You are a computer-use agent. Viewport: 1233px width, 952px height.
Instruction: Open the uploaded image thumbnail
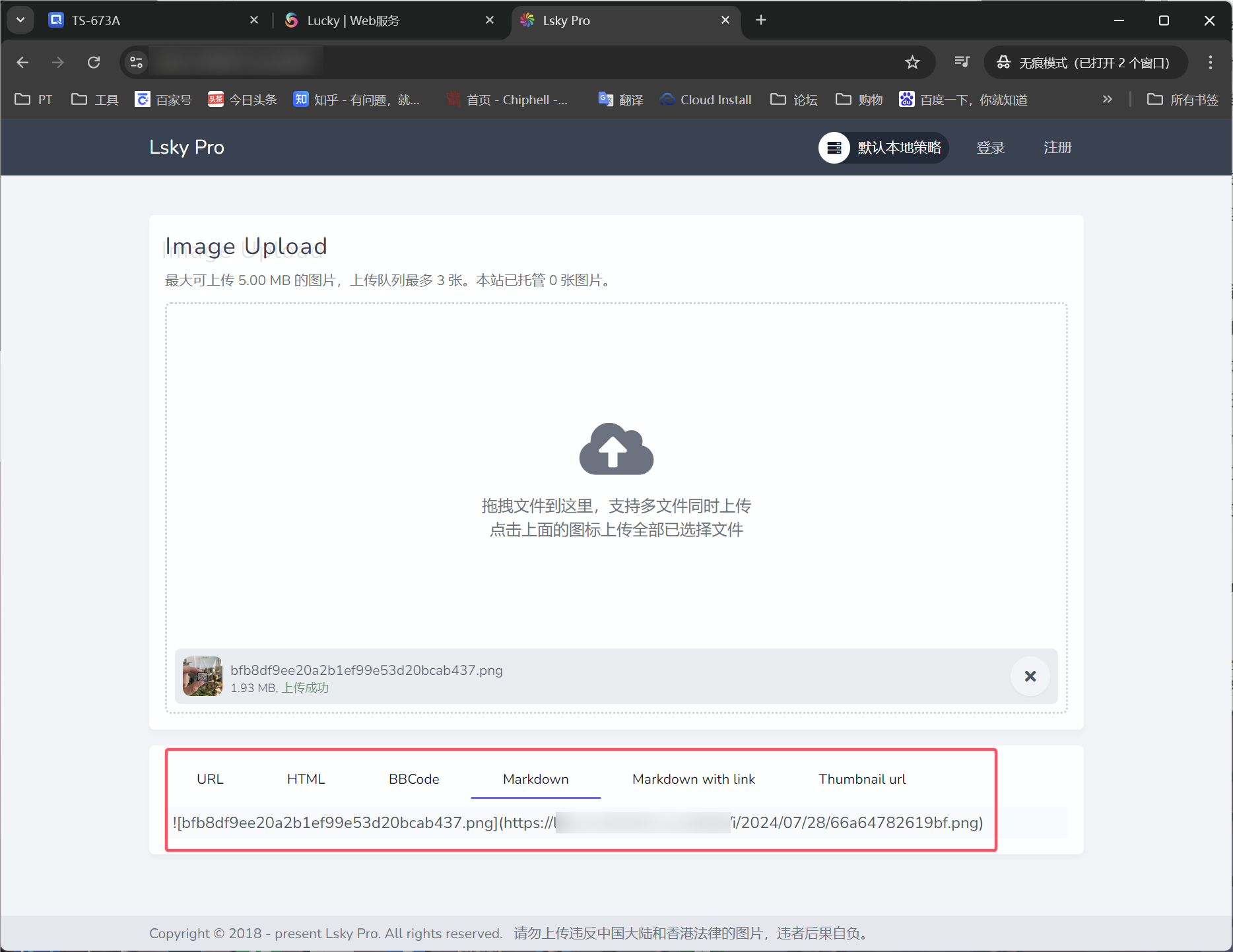pyautogui.click(x=203, y=676)
